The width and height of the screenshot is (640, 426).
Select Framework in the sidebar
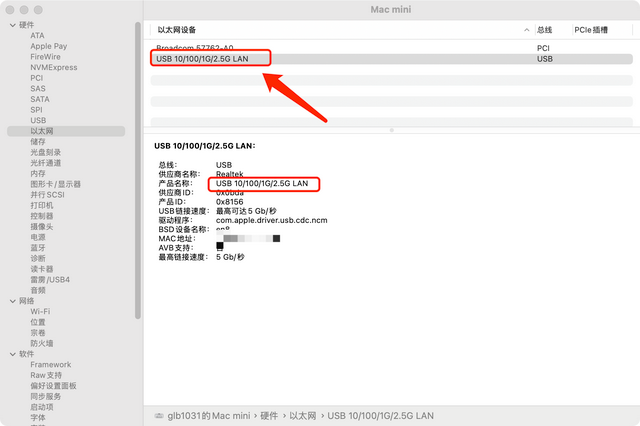51,364
